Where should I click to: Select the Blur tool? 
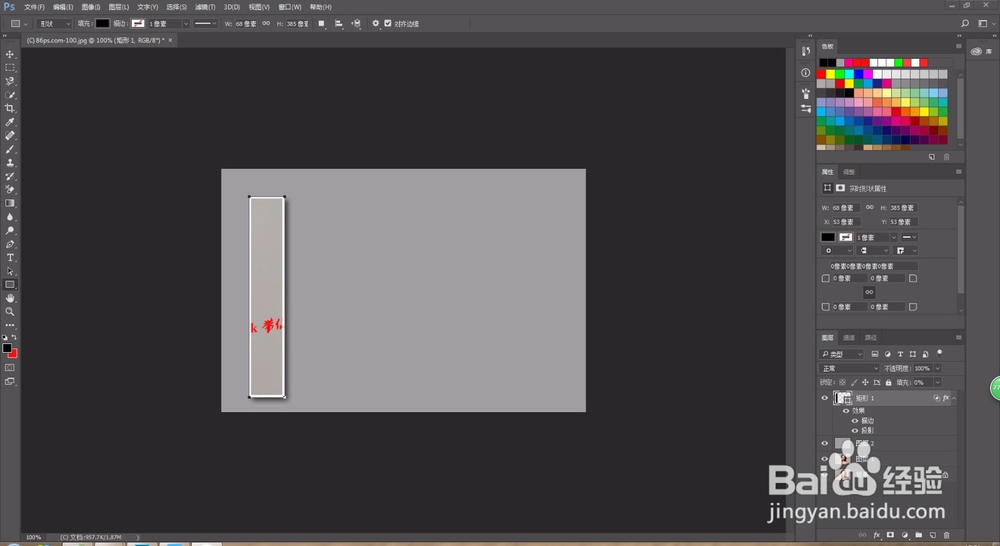[10, 217]
